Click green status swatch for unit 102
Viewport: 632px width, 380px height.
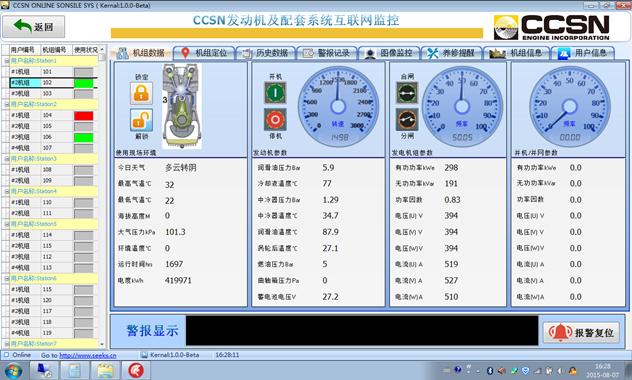pos(83,83)
